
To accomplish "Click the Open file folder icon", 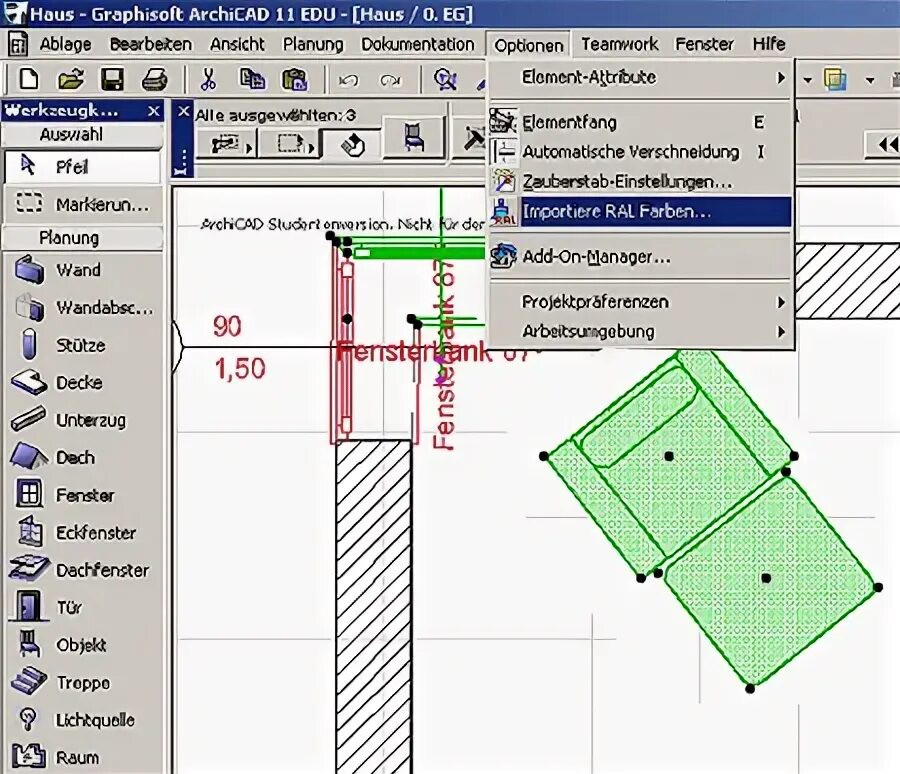I will point(71,79).
